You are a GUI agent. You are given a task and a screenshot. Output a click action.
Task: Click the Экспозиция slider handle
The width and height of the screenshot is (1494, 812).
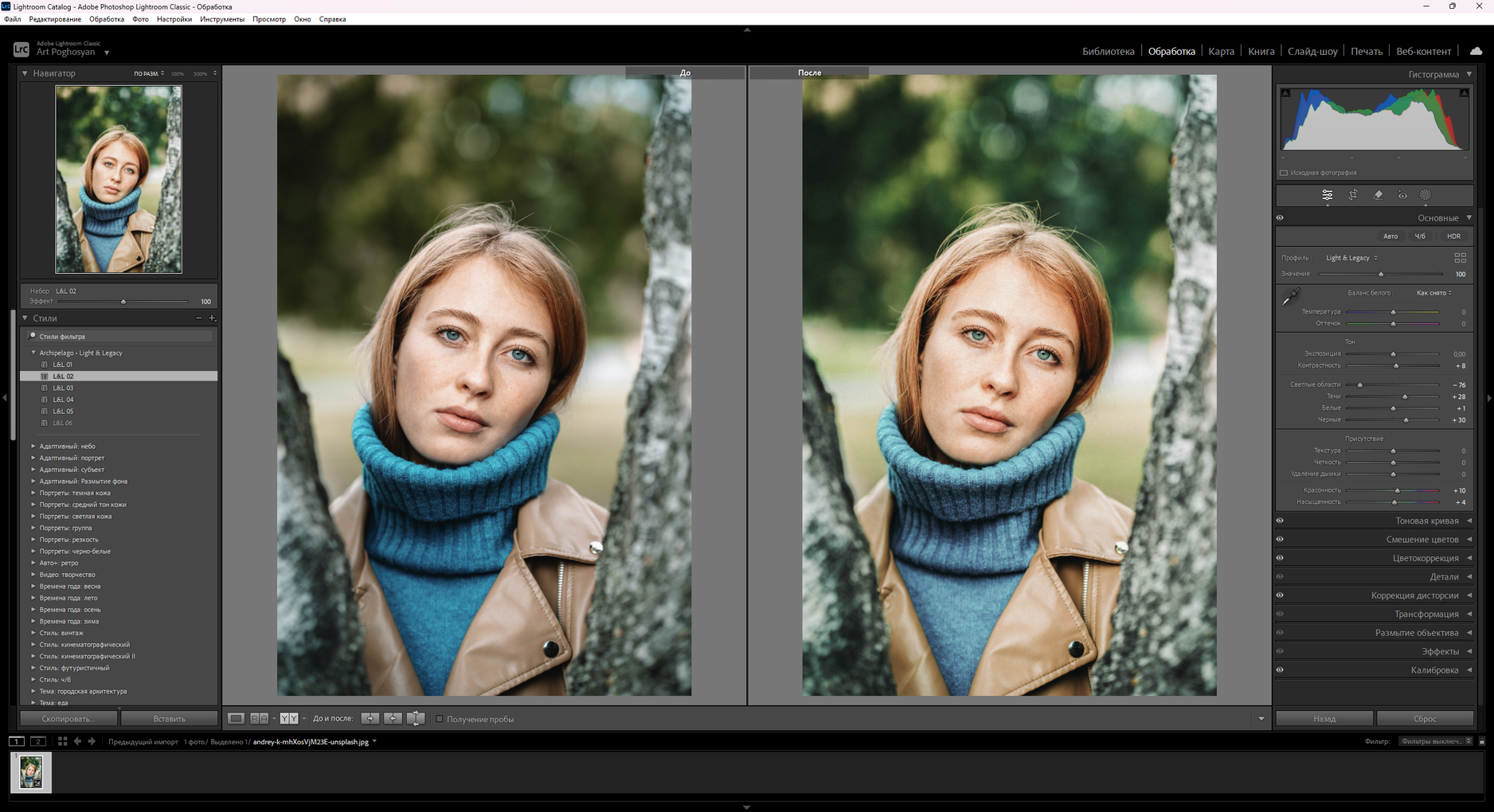1393,354
